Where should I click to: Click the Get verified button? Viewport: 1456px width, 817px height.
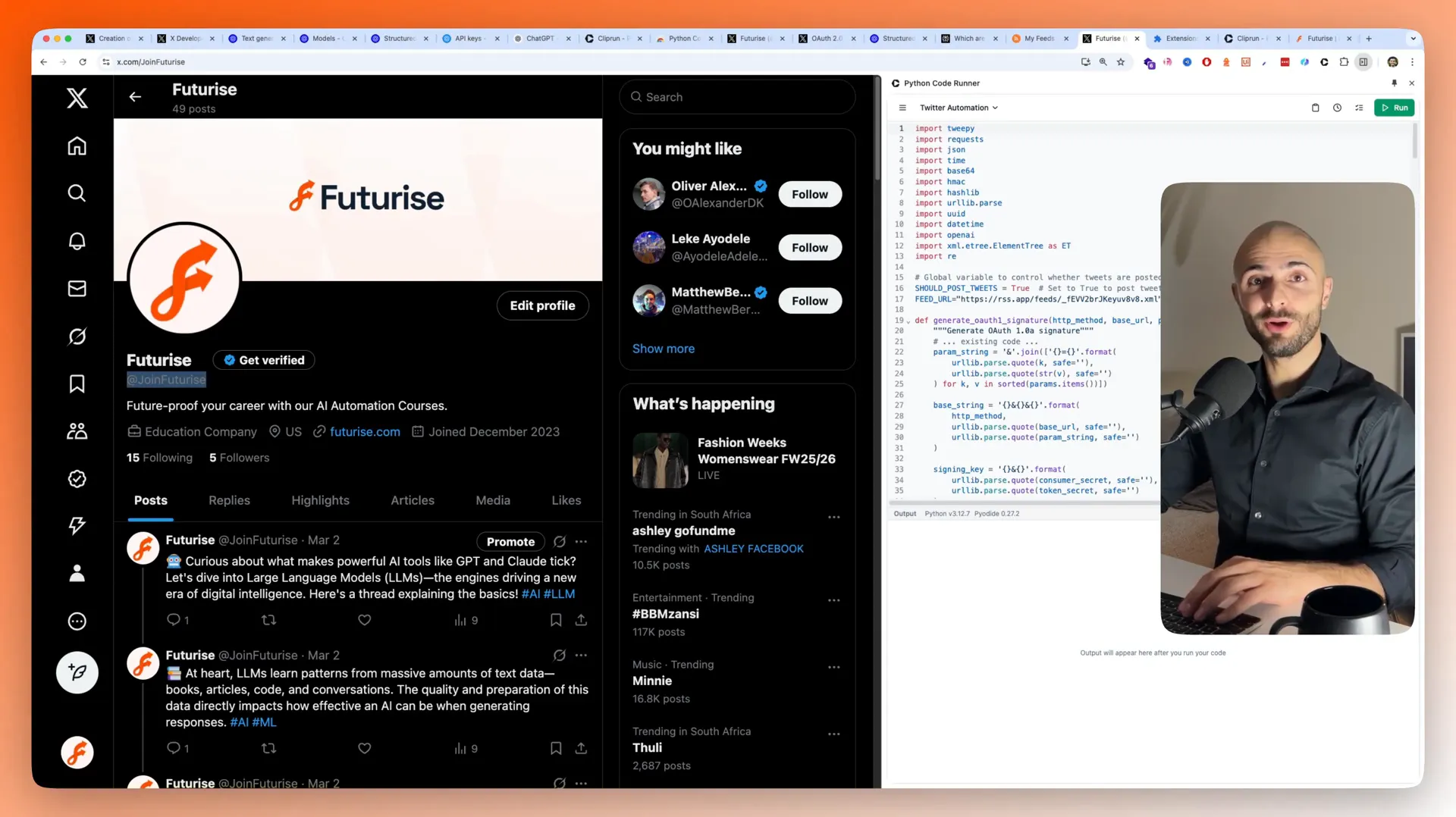pos(264,360)
